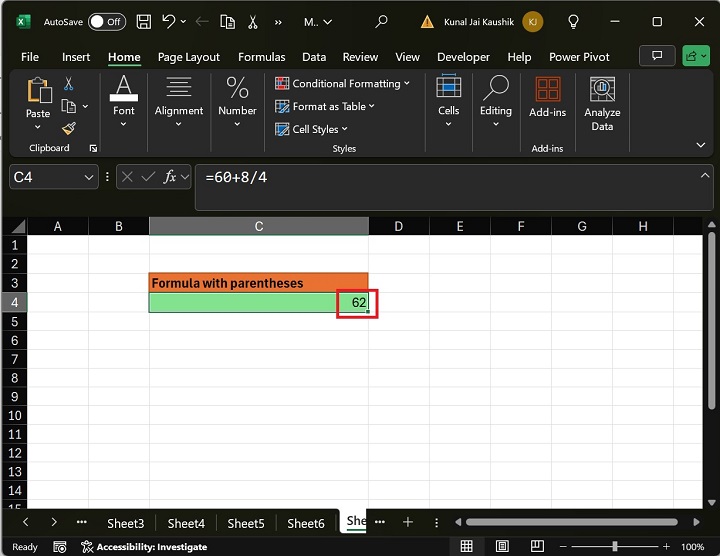Click the Cut scissors icon in Clipboard group

(69, 84)
